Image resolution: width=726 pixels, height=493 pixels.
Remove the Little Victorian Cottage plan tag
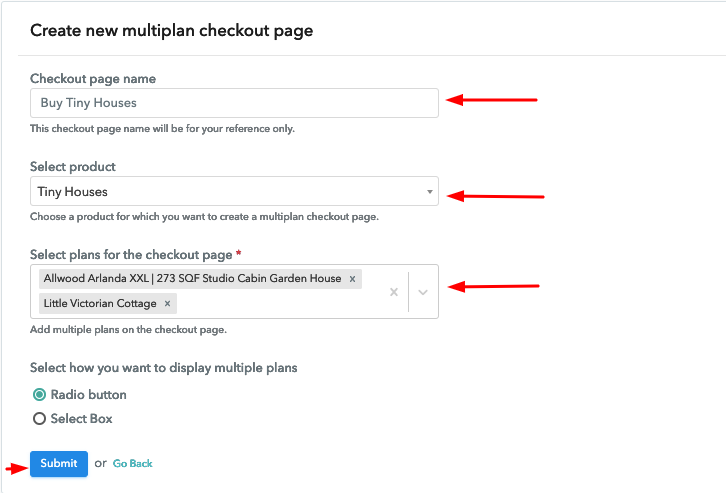pyautogui.click(x=168, y=304)
